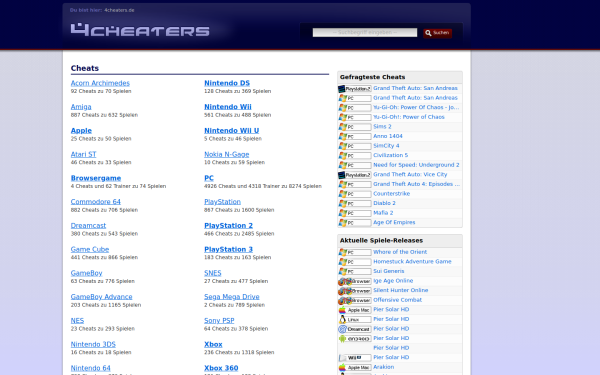Screen dimensions: 600x375
Task: Open the Amiga cheats category
Action: (x=81, y=107)
